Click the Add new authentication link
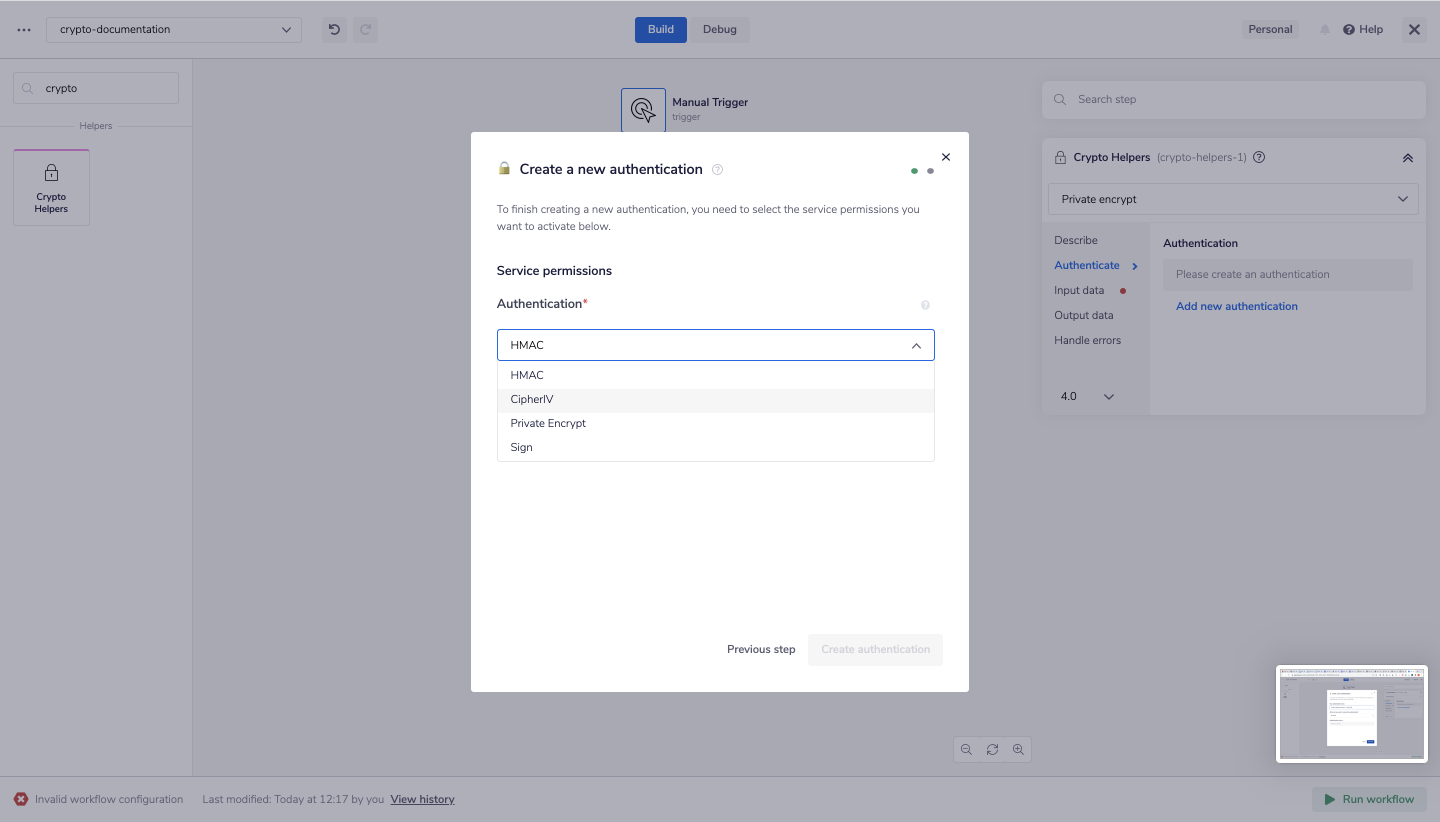The image size is (1440, 822). tap(1236, 305)
